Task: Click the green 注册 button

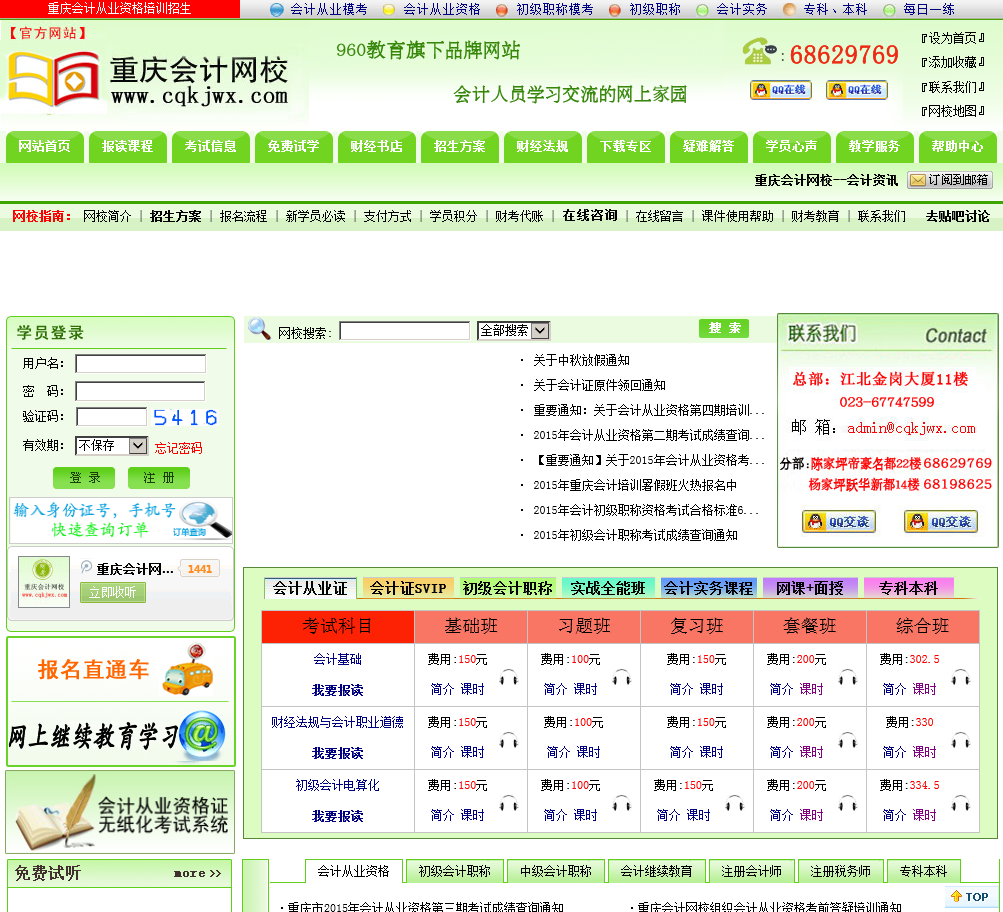Action: coord(159,478)
